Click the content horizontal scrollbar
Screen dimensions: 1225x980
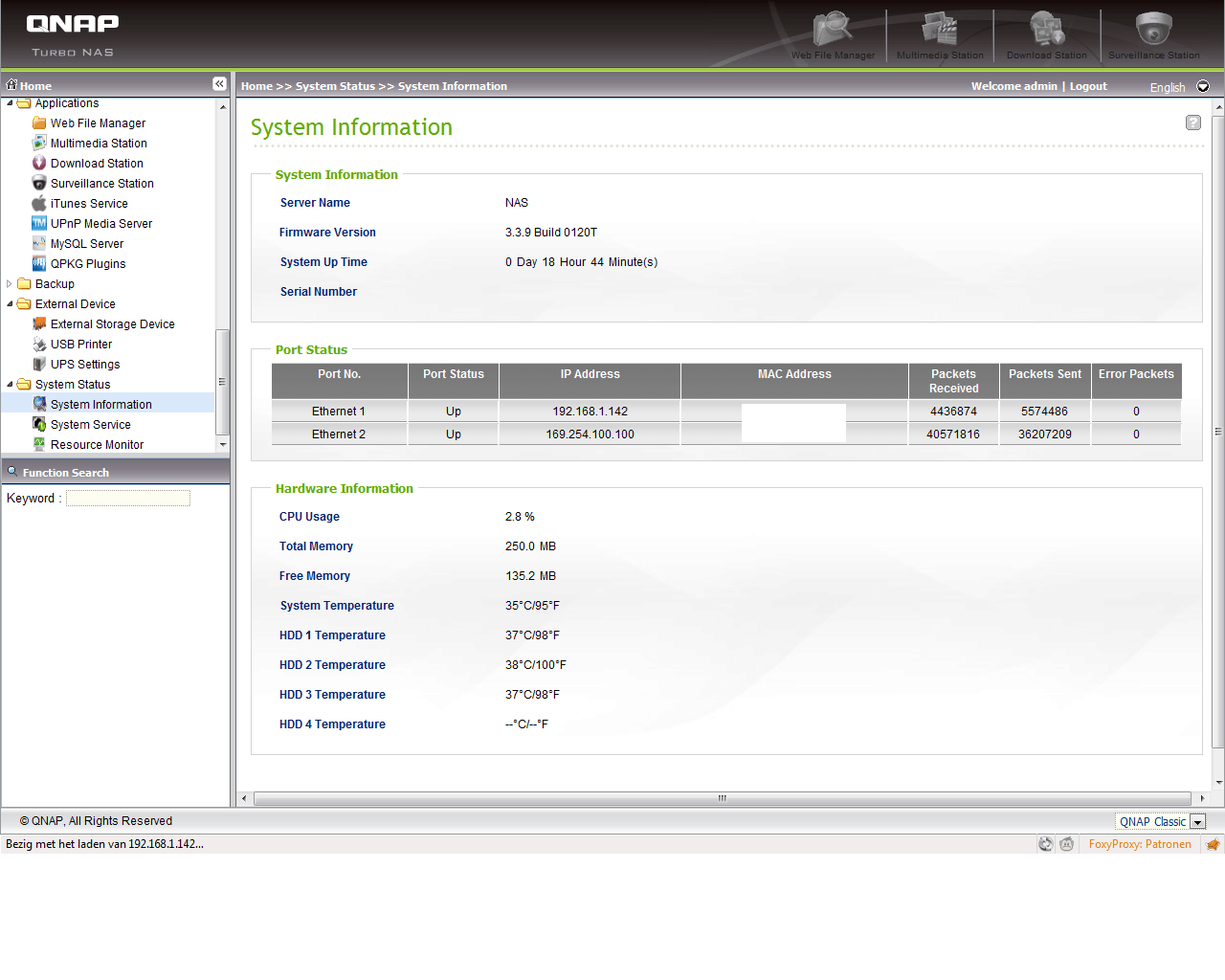(x=722, y=798)
